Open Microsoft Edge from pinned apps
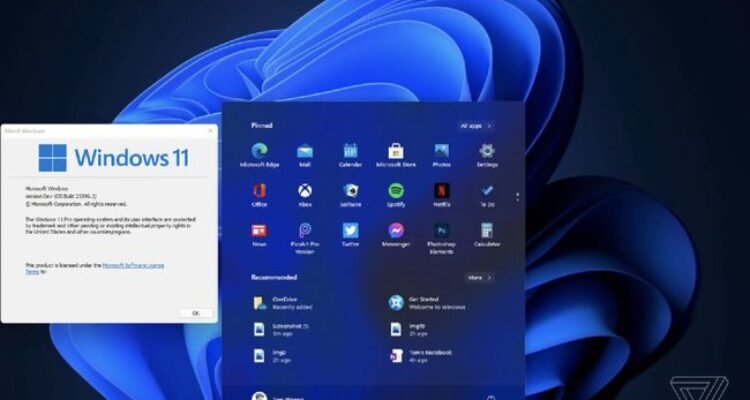Image resolution: width=750 pixels, height=400 pixels. point(260,155)
